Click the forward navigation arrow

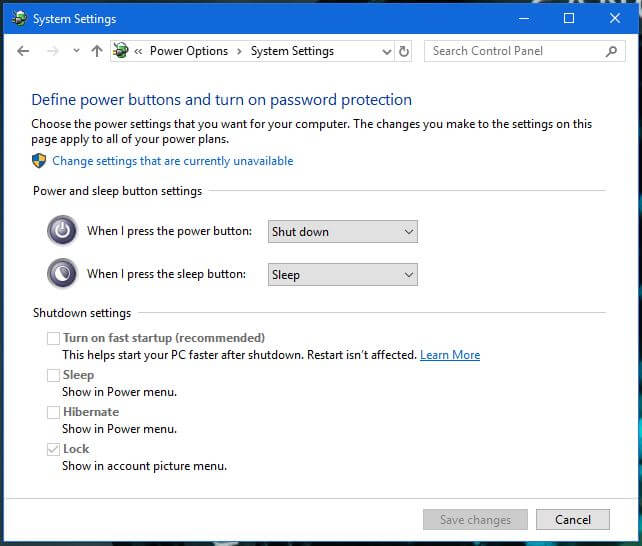[x=52, y=51]
